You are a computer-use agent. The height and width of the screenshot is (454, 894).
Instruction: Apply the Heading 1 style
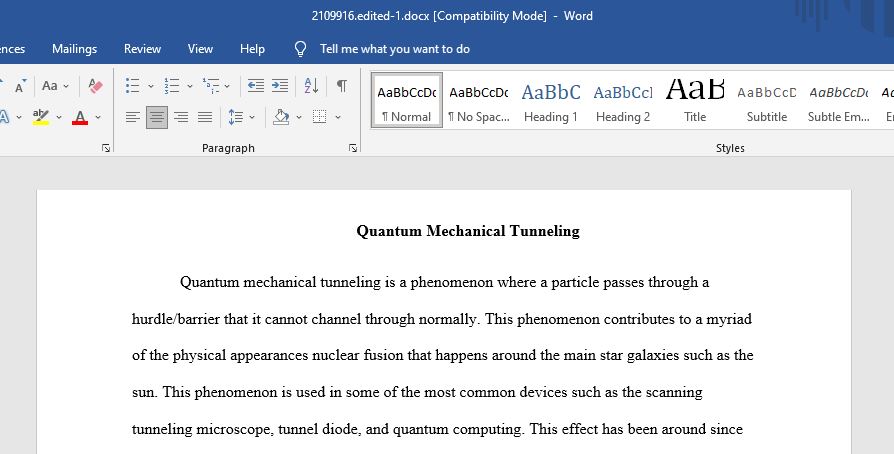(x=551, y=100)
